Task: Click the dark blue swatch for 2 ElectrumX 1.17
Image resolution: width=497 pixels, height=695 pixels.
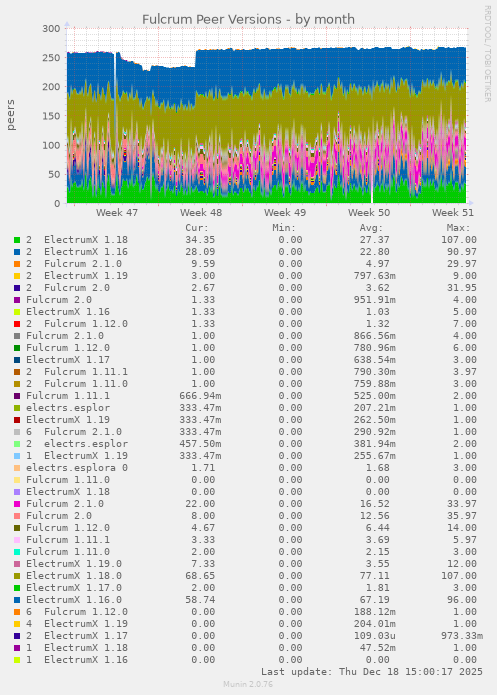Action: click(17, 636)
